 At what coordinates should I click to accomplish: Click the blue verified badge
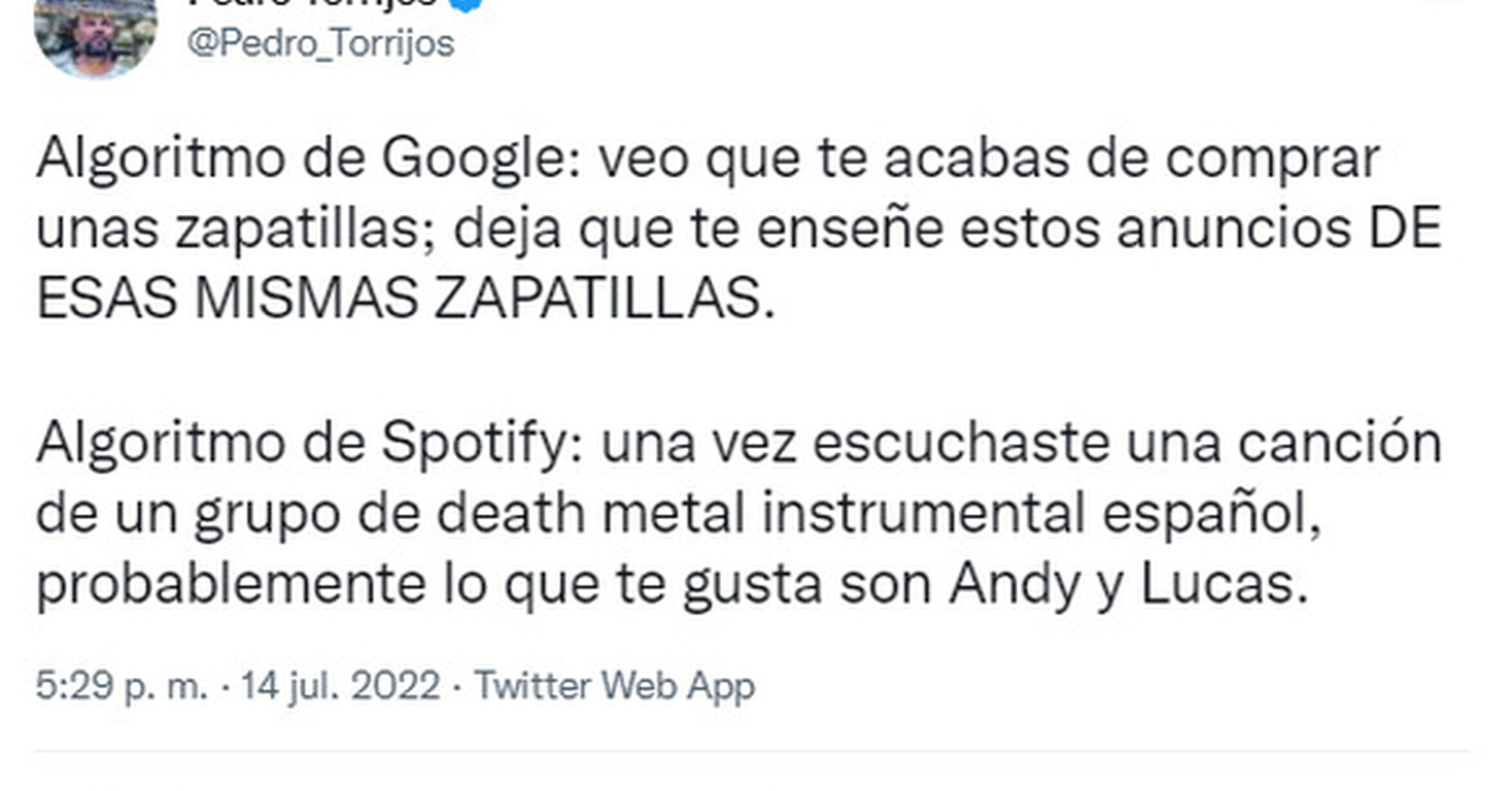pos(467,4)
